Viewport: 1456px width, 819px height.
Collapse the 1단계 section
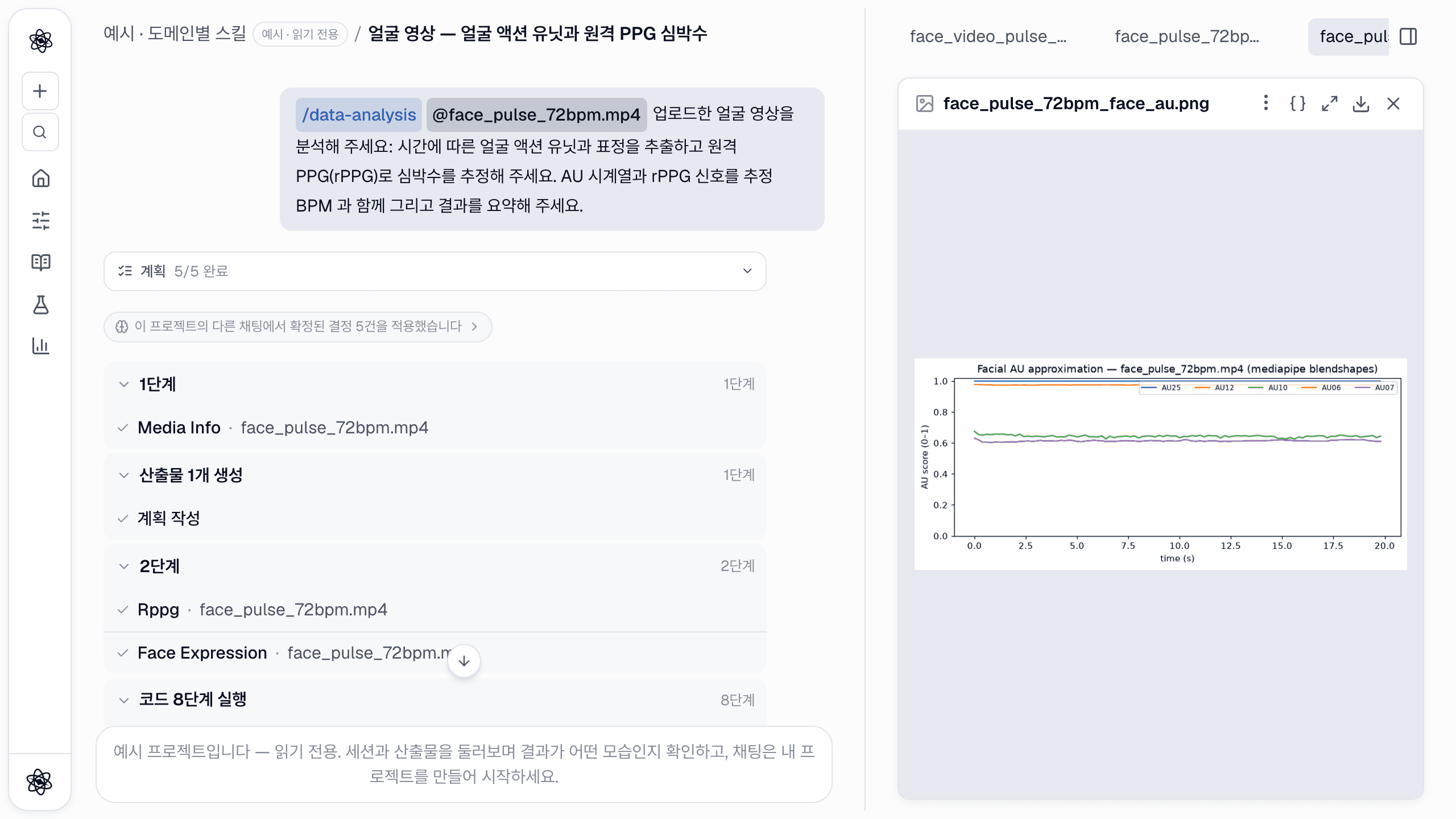tap(435, 384)
